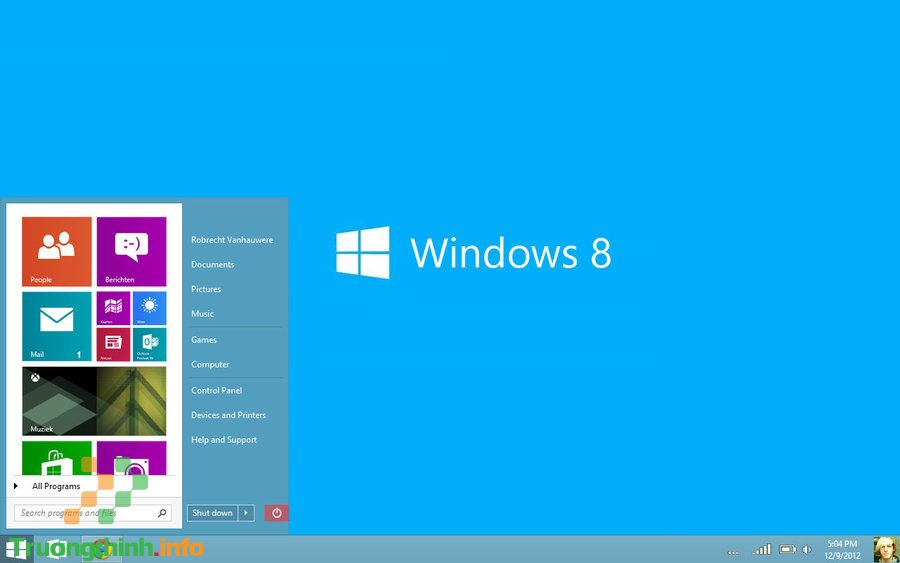Click the battery tray icon
Viewport: 900px width, 563px height.
pyautogui.click(x=788, y=550)
